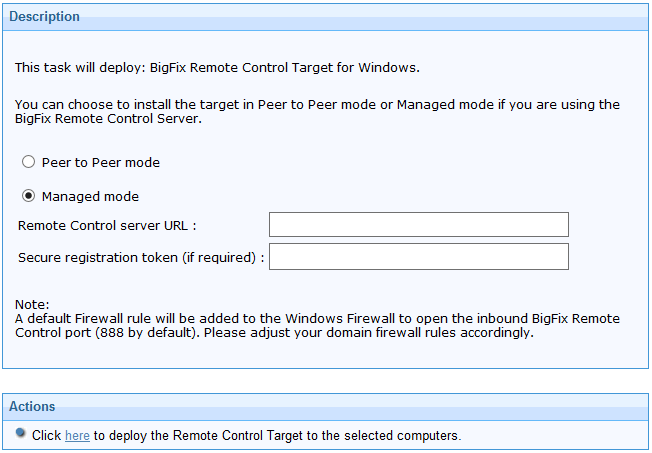The width and height of the screenshot is (652, 453).
Task: Click the blue bullet icon in Actions
Action: tap(21, 434)
